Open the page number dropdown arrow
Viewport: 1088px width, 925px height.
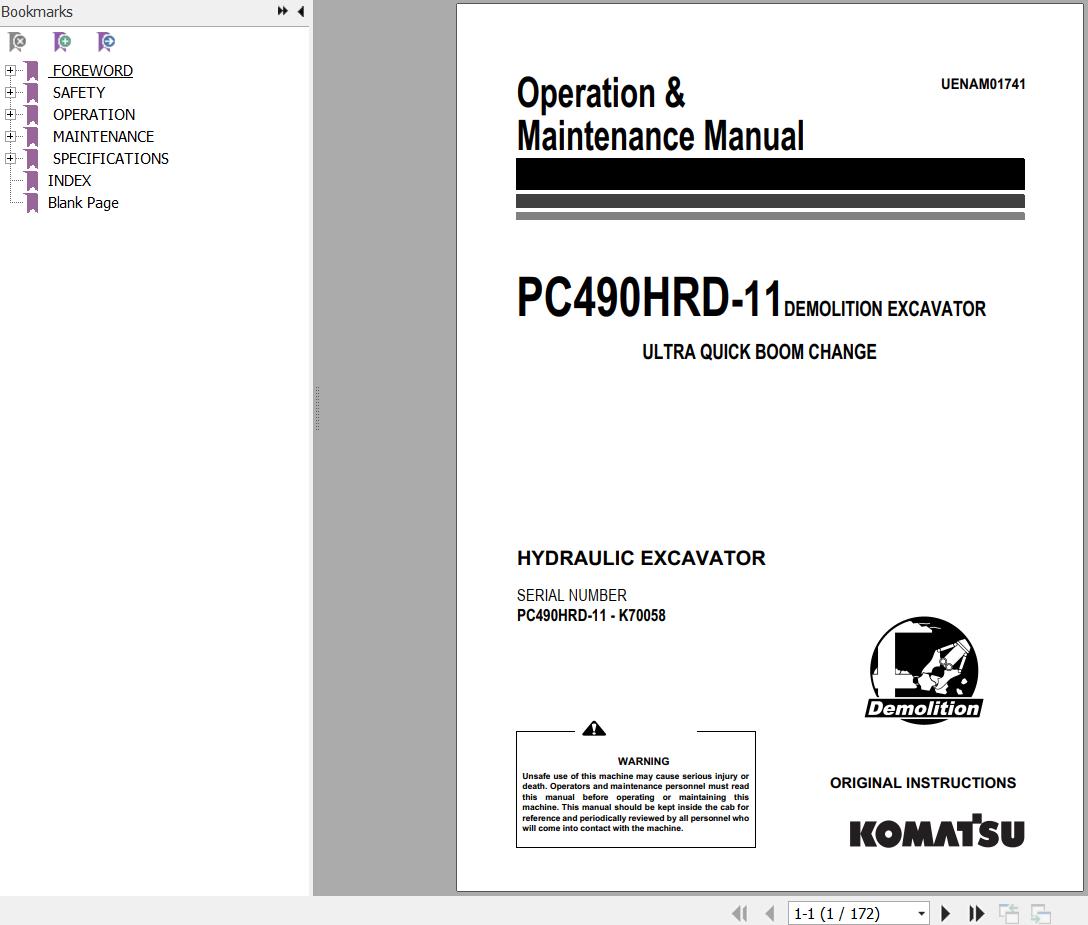pos(921,914)
